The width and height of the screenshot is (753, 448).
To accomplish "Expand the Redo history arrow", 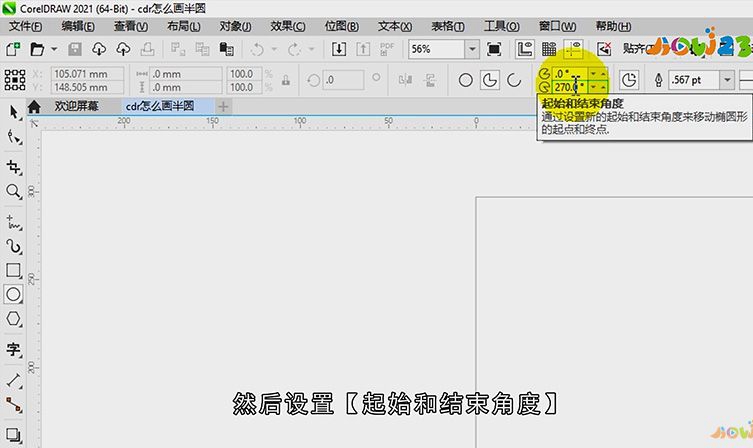I will coord(311,49).
